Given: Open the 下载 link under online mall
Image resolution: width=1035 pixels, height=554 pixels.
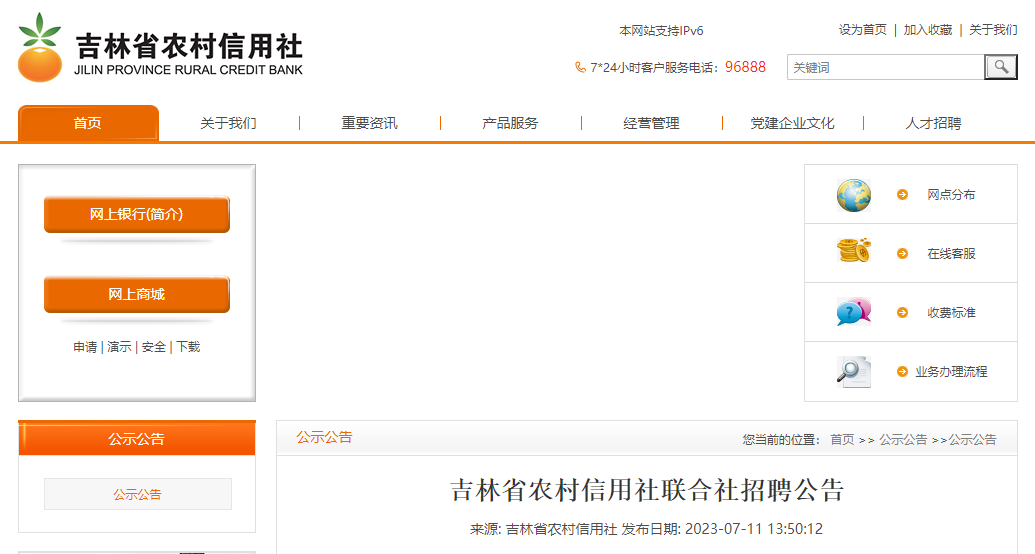Looking at the screenshot, I should 188,347.
